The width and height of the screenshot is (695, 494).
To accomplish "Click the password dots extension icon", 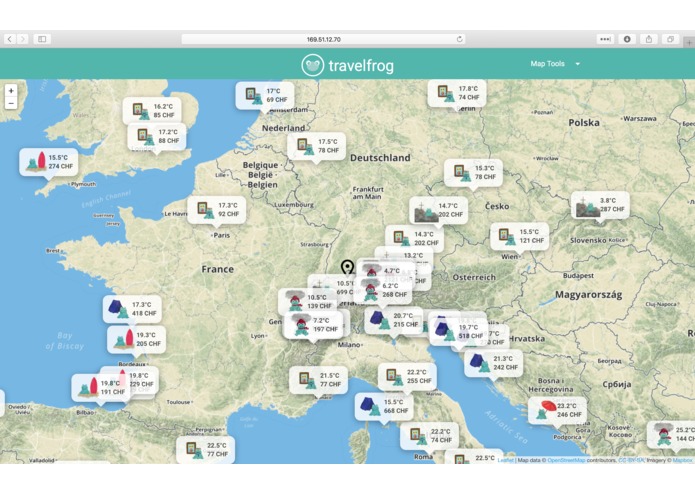I will coord(605,39).
